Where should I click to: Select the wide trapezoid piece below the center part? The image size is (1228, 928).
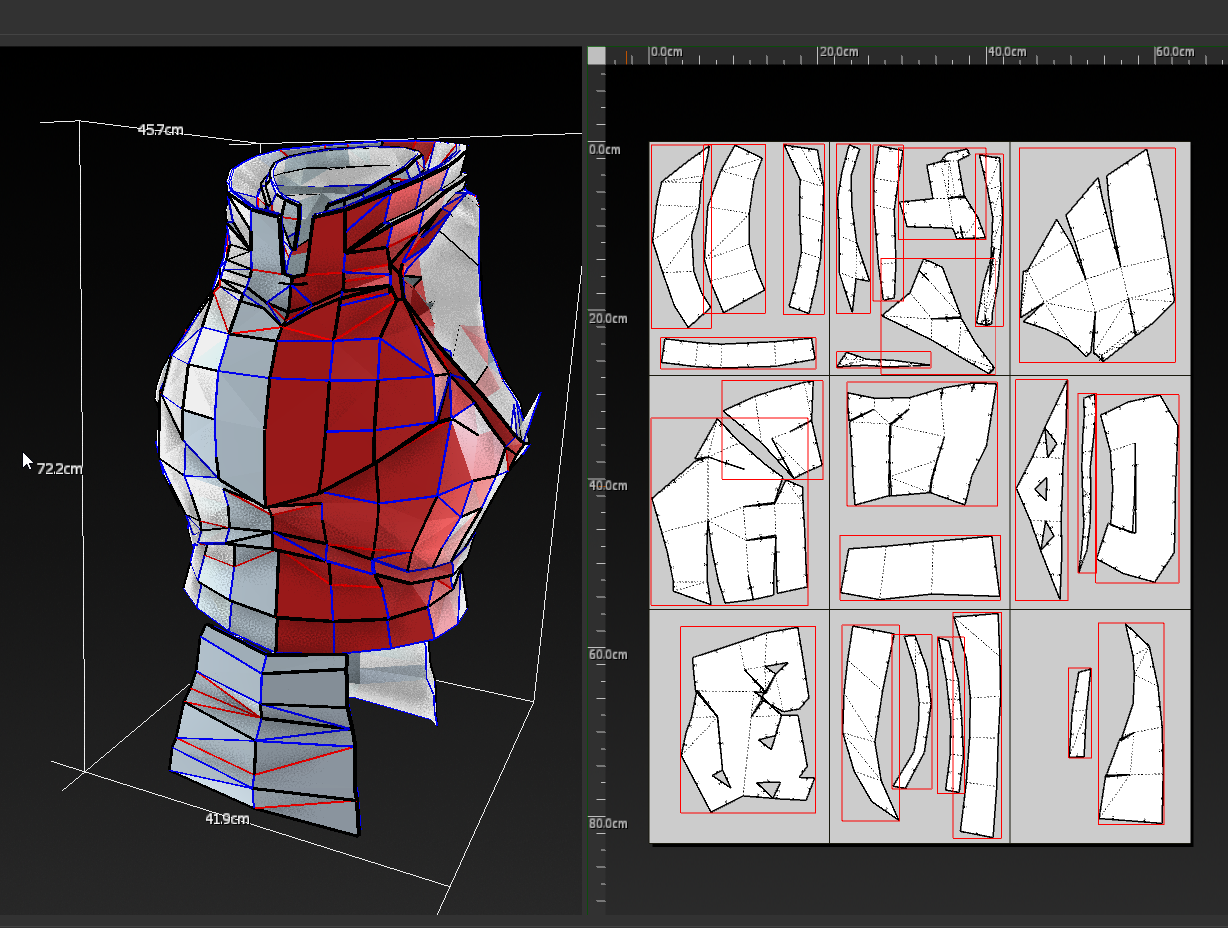point(920,570)
